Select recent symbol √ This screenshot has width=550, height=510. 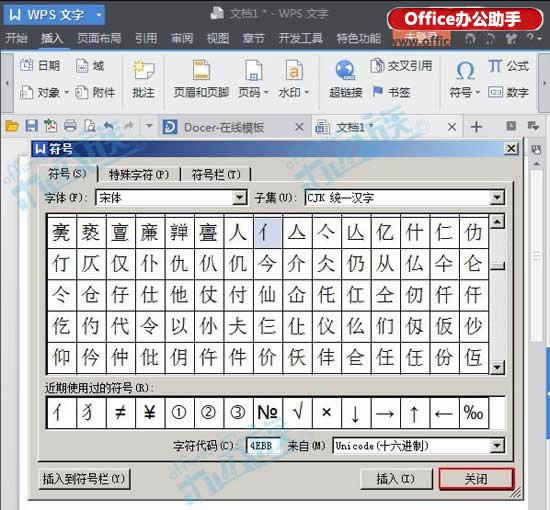click(x=297, y=412)
